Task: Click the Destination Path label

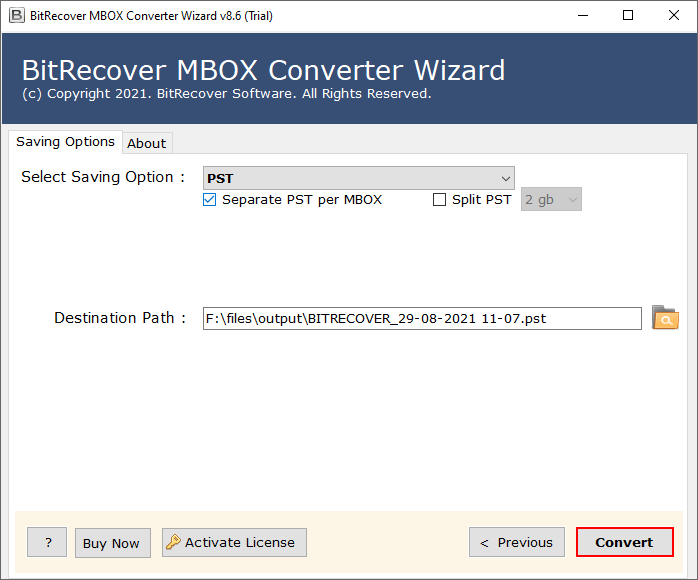Action: 120,318
